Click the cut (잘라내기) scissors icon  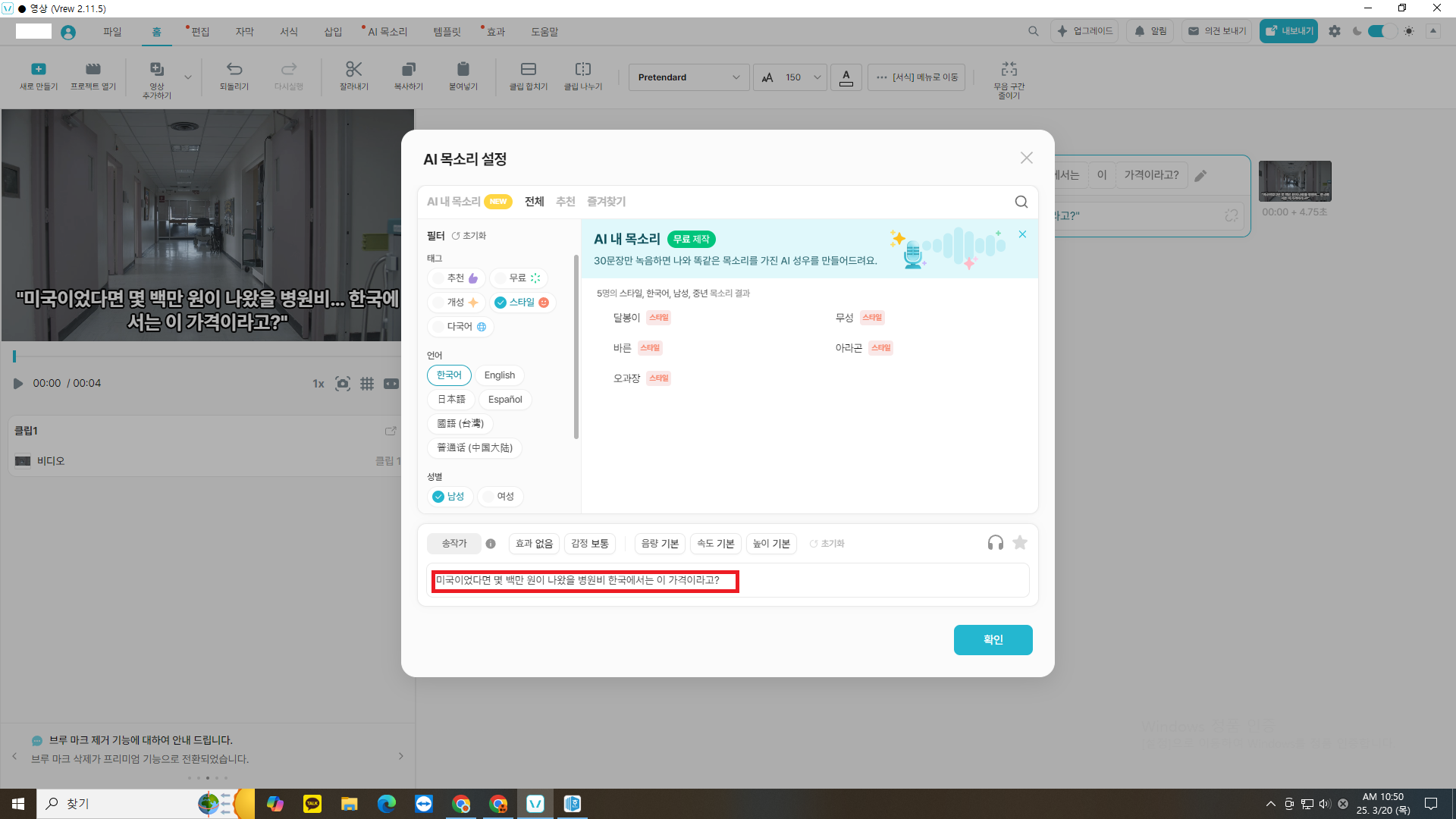point(353,70)
